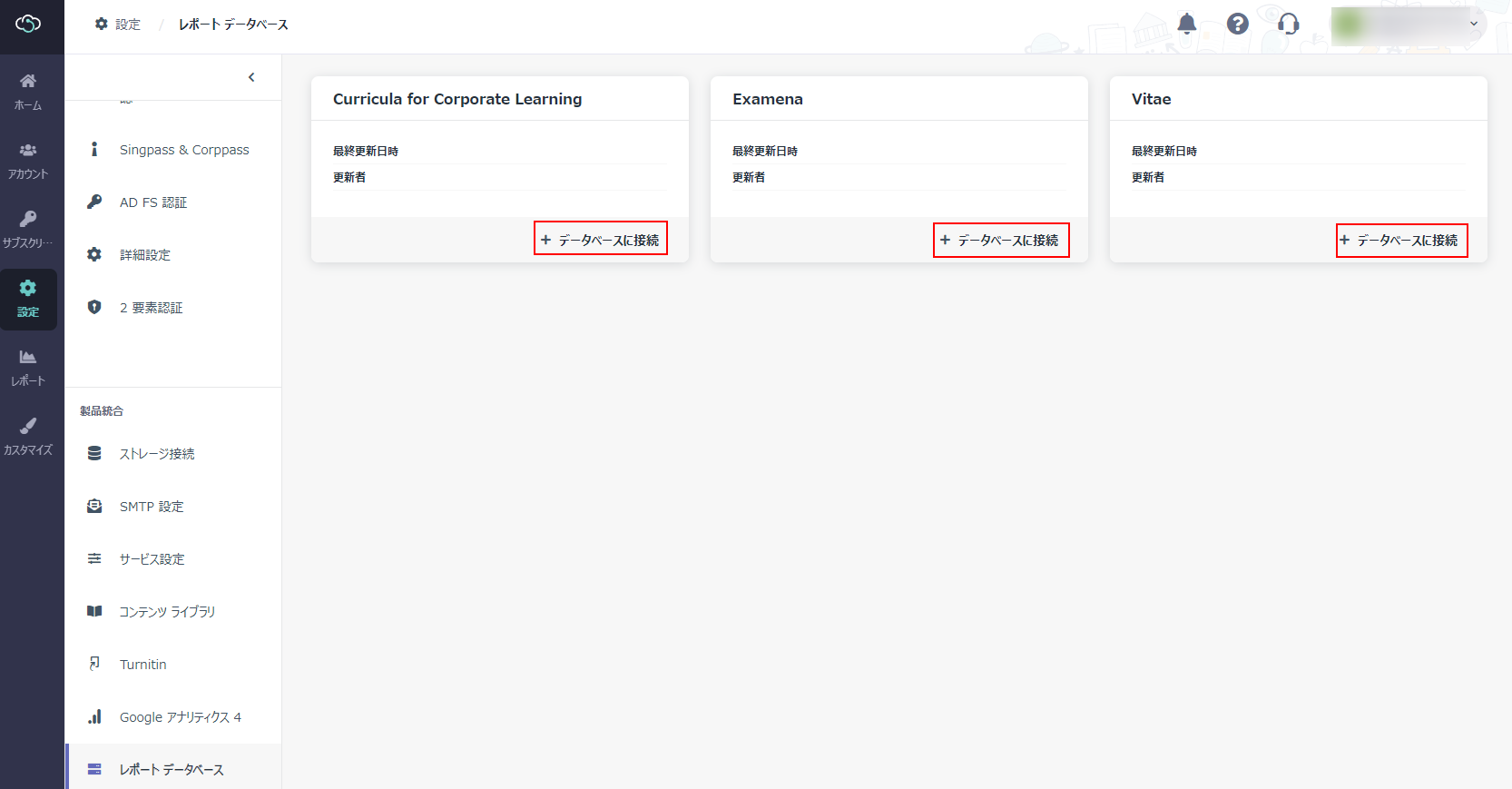Click 設定 breadcrumb link
This screenshot has width=1512, height=789.
[x=127, y=25]
